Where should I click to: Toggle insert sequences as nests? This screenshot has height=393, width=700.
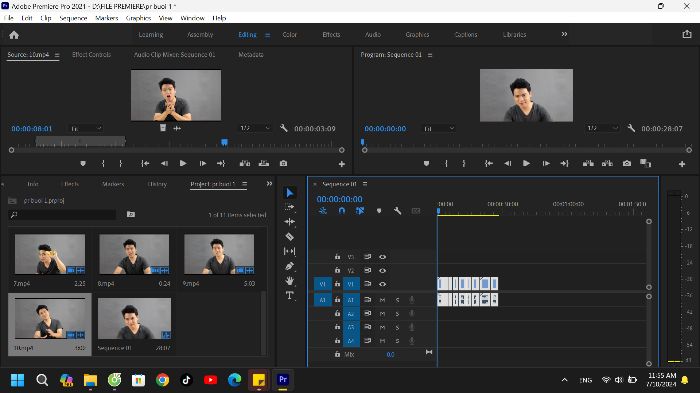tap(323, 211)
